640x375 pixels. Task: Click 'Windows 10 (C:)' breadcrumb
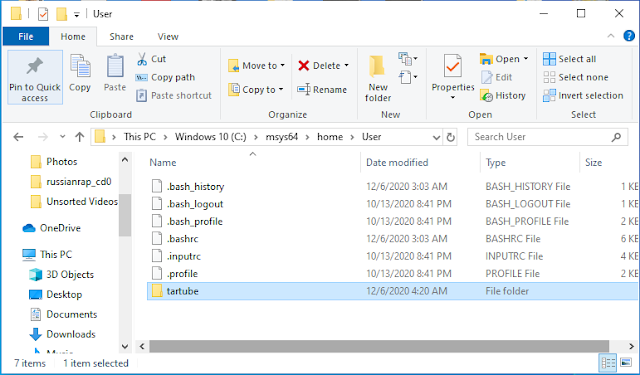(211, 137)
